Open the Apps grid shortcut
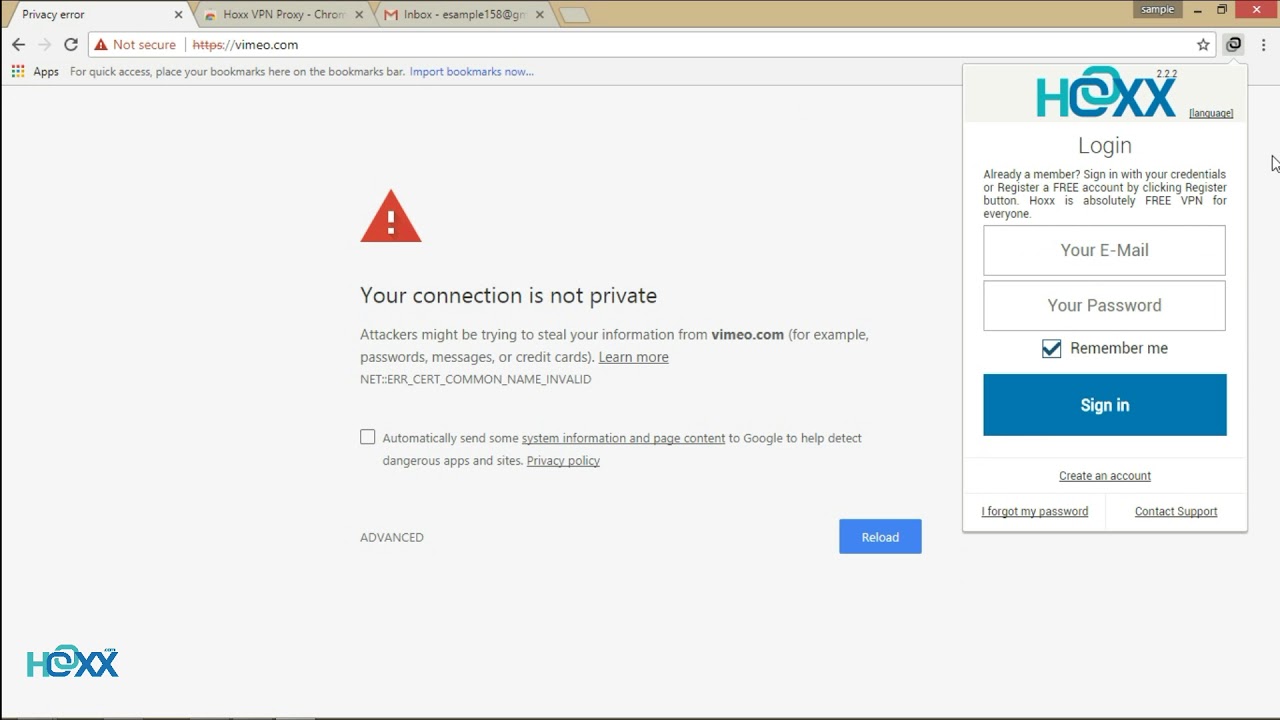Image resolution: width=1280 pixels, height=720 pixels. tap(35, 72)
